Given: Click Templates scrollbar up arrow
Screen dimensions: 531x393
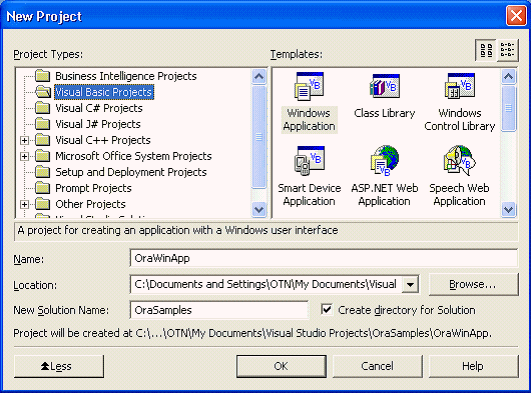Looking at the screenshot, I should tap(508, 77).
